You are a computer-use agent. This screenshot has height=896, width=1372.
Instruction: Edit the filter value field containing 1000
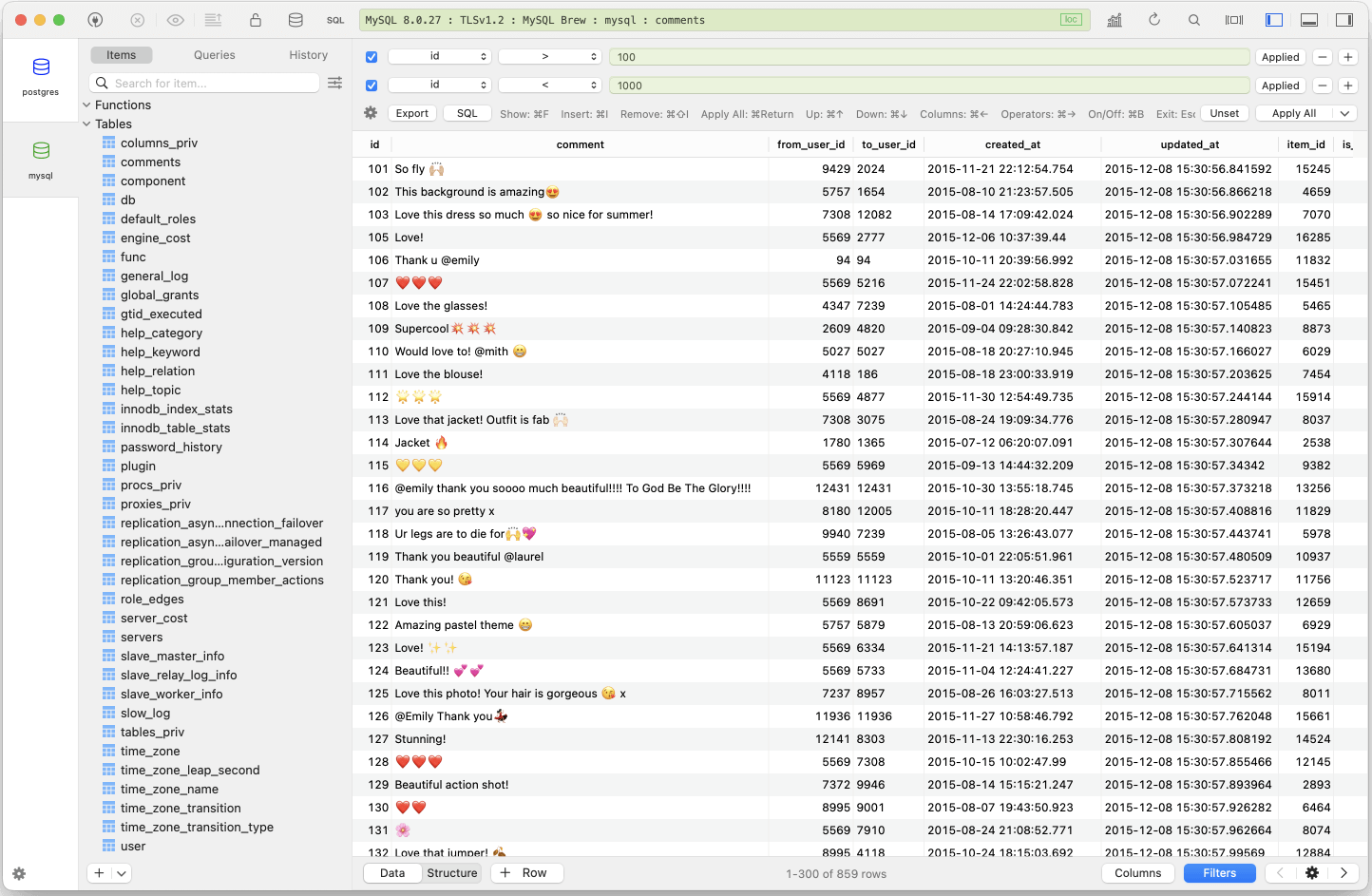click(929, 86)
